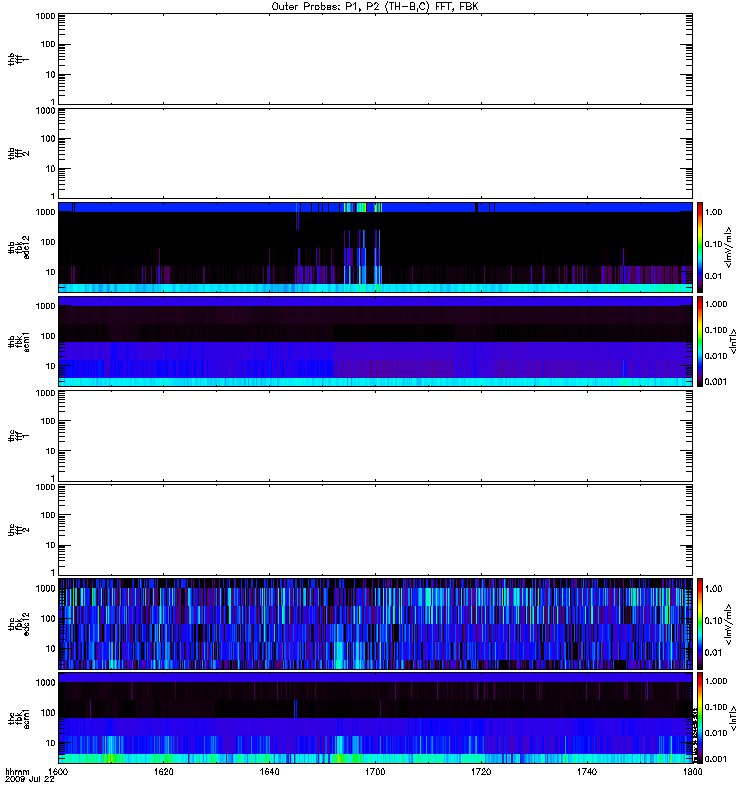The image size is (750, 800).
Task: Click the empty 'thc fff 2' spectrogram panel
Action: tap(375, 530)
